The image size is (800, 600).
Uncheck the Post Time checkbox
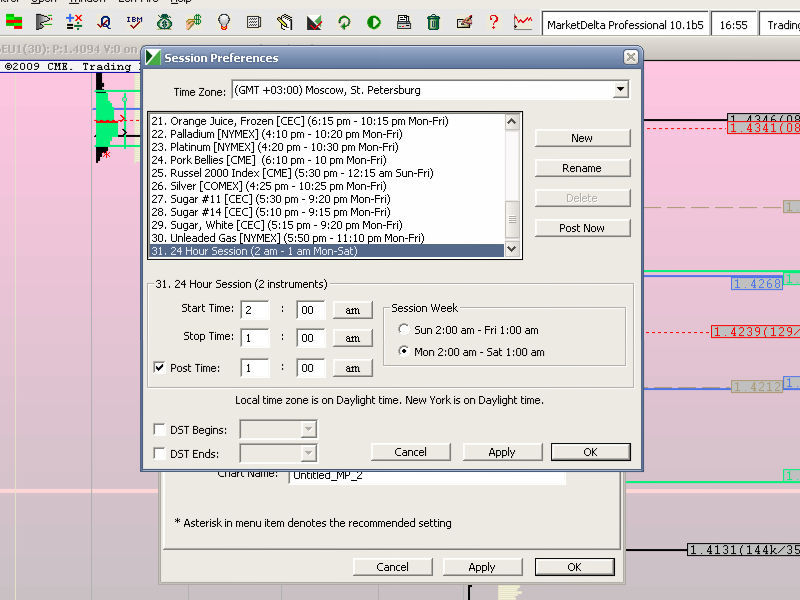[x=160, y=368]
